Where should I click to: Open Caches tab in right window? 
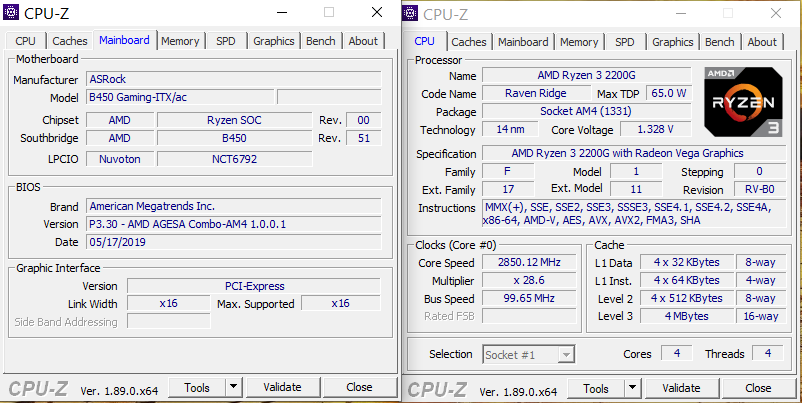[469, 42]
